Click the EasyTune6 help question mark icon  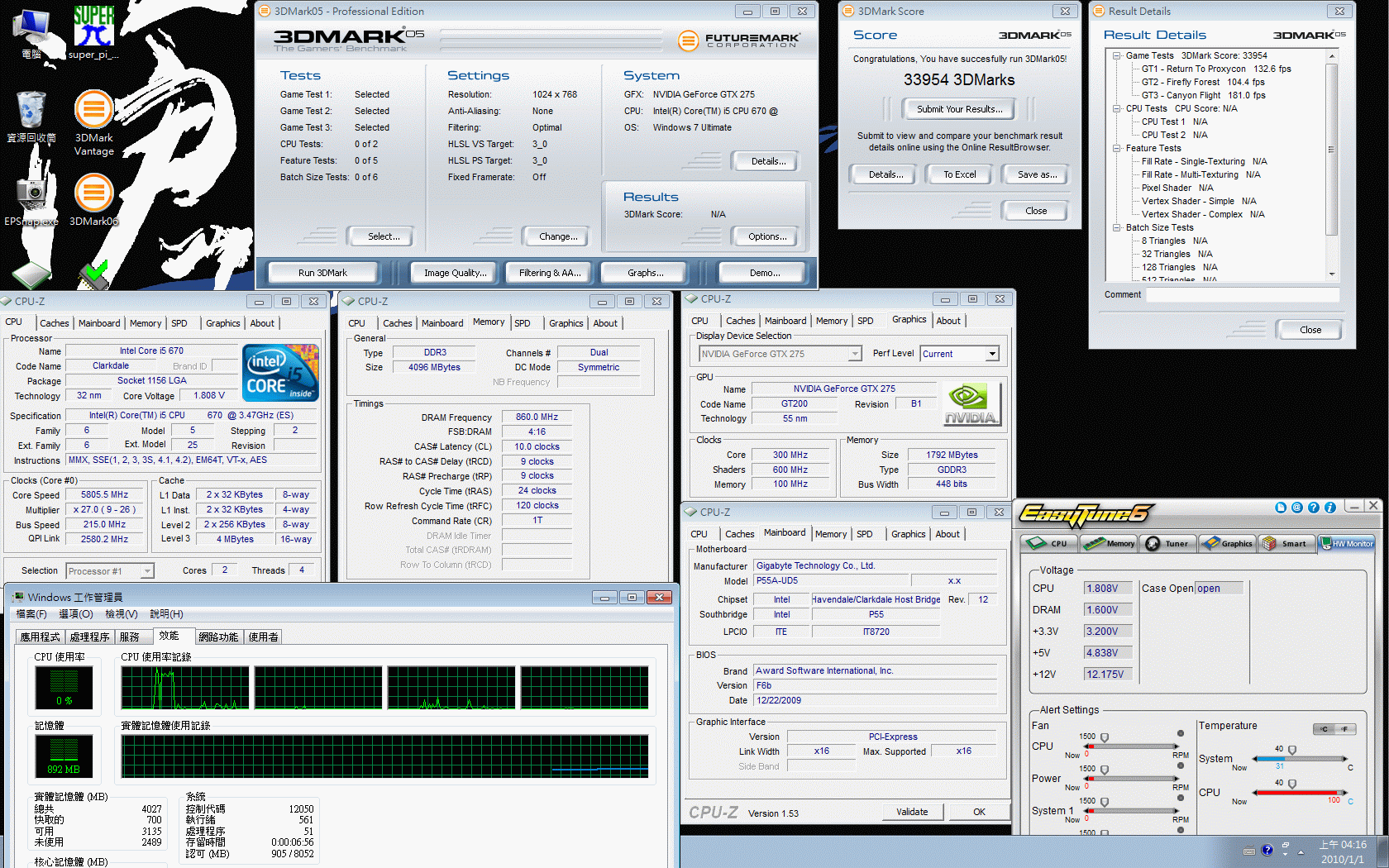(1313, 508)
